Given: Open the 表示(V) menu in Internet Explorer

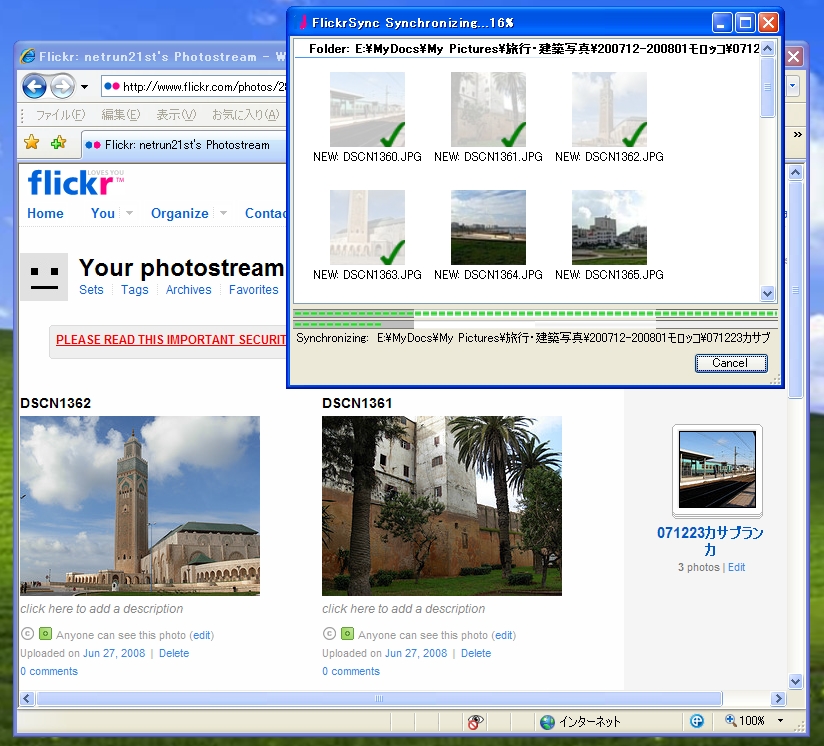Looking at the screenshot, I should point(176,115).
